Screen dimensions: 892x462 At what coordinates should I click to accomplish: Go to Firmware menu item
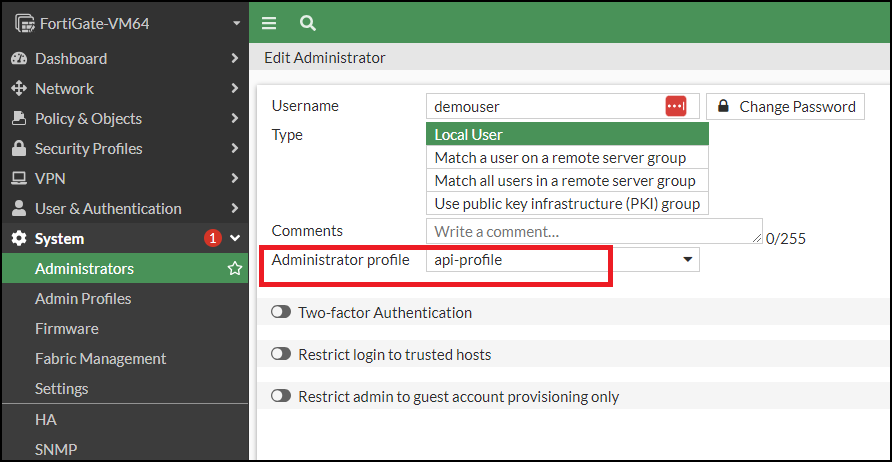pos(67,329)
